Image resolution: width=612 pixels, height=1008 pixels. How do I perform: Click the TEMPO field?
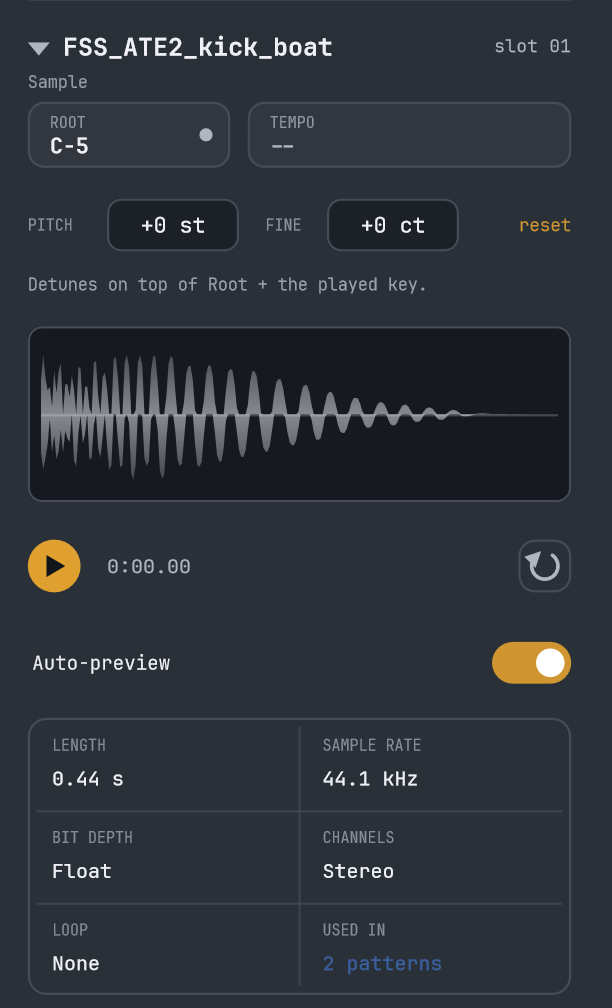tap(410, 135)
